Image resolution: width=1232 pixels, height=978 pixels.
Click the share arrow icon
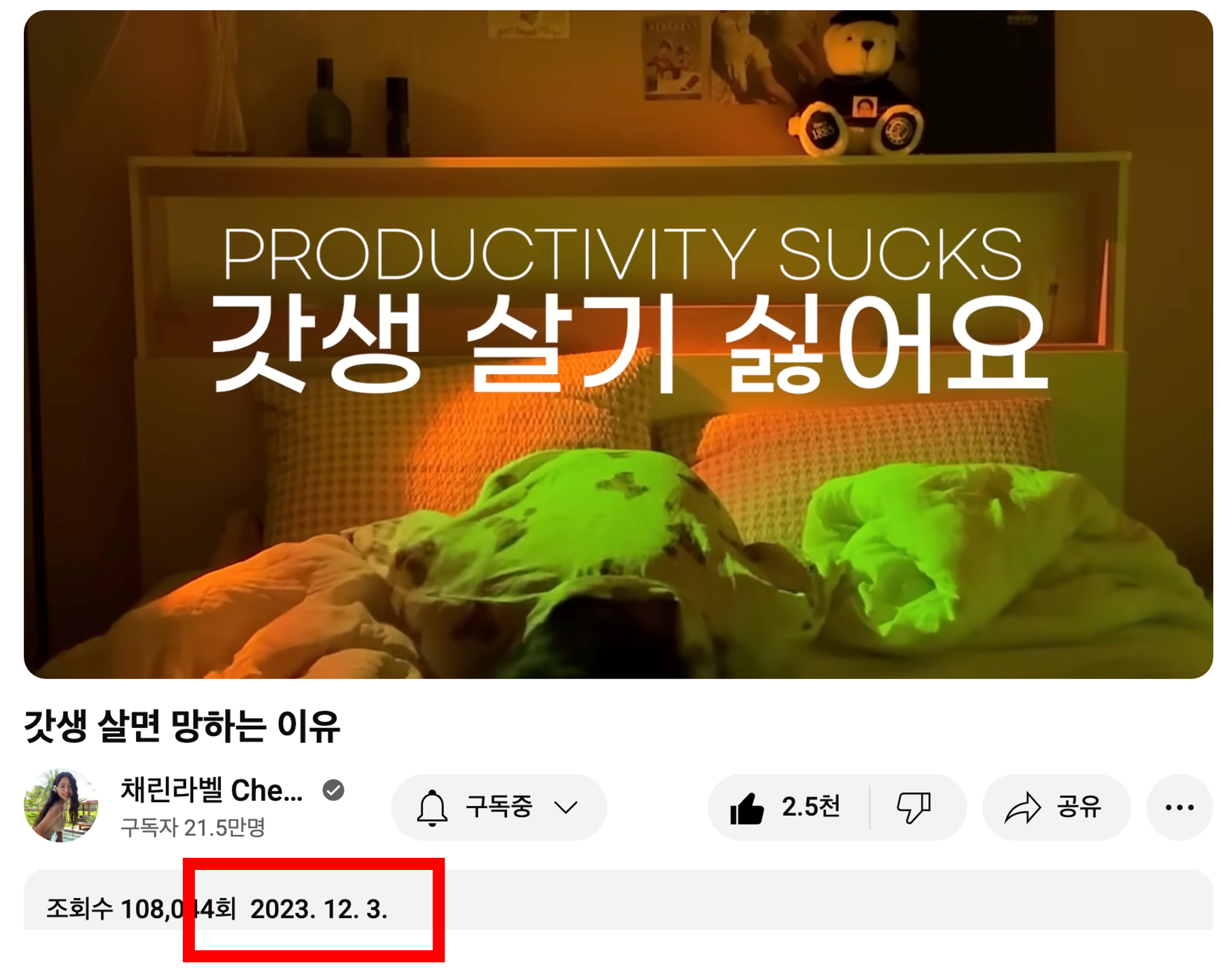tap(1022, 807)
